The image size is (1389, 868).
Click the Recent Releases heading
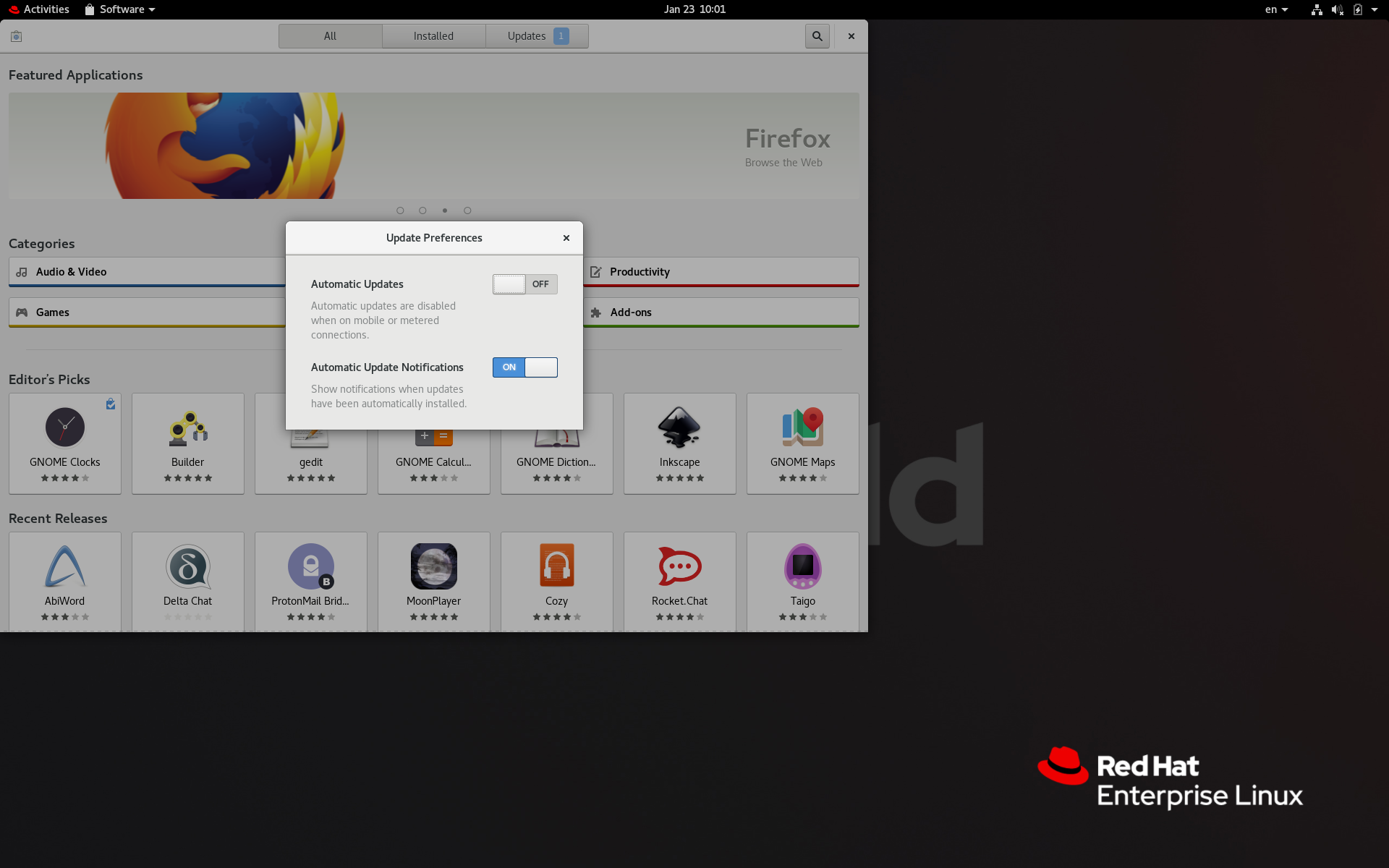[58, 519]
